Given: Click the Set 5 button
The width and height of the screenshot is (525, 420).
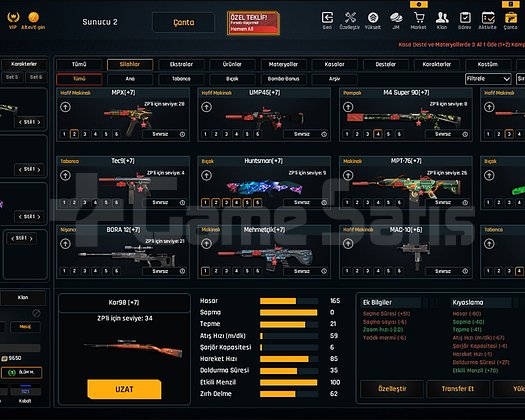Looking at the screenshot, I should (x=12, y=77).
